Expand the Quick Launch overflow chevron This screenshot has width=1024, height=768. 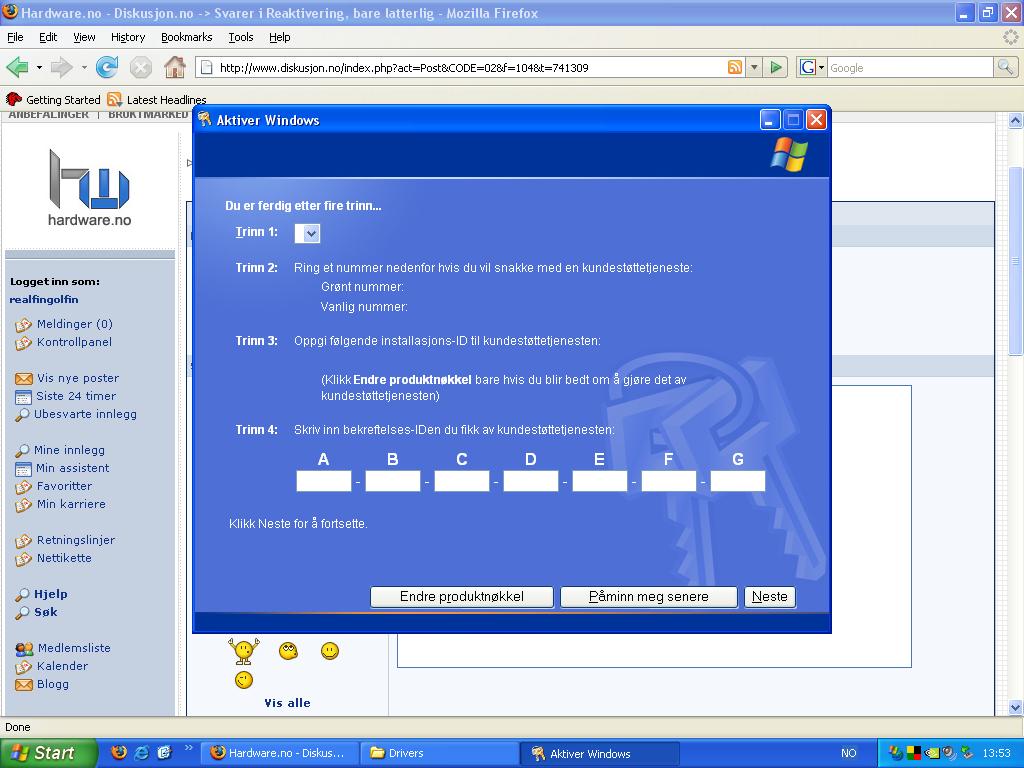[x=189, y=748]
